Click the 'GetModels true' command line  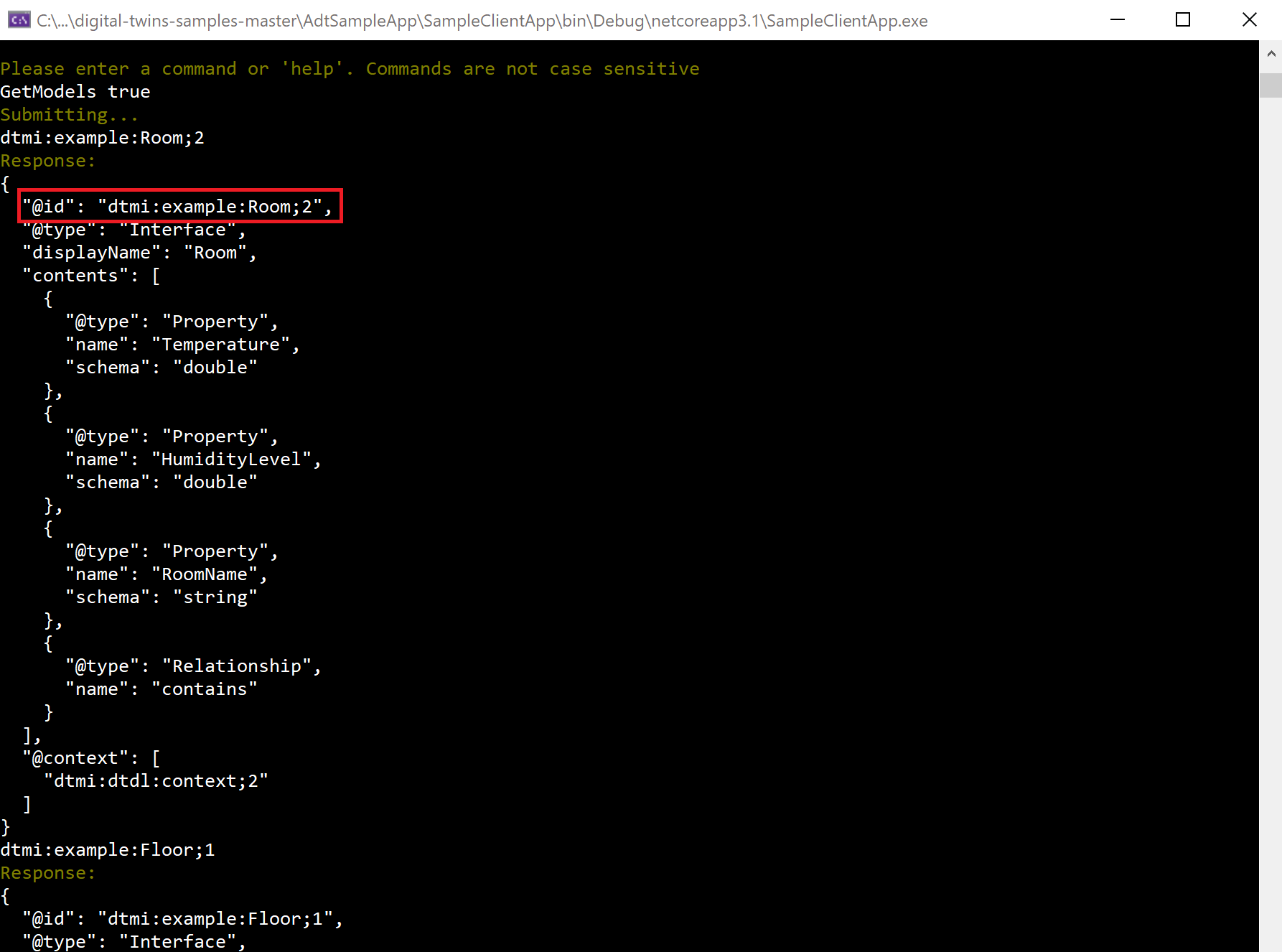(75, 92)
